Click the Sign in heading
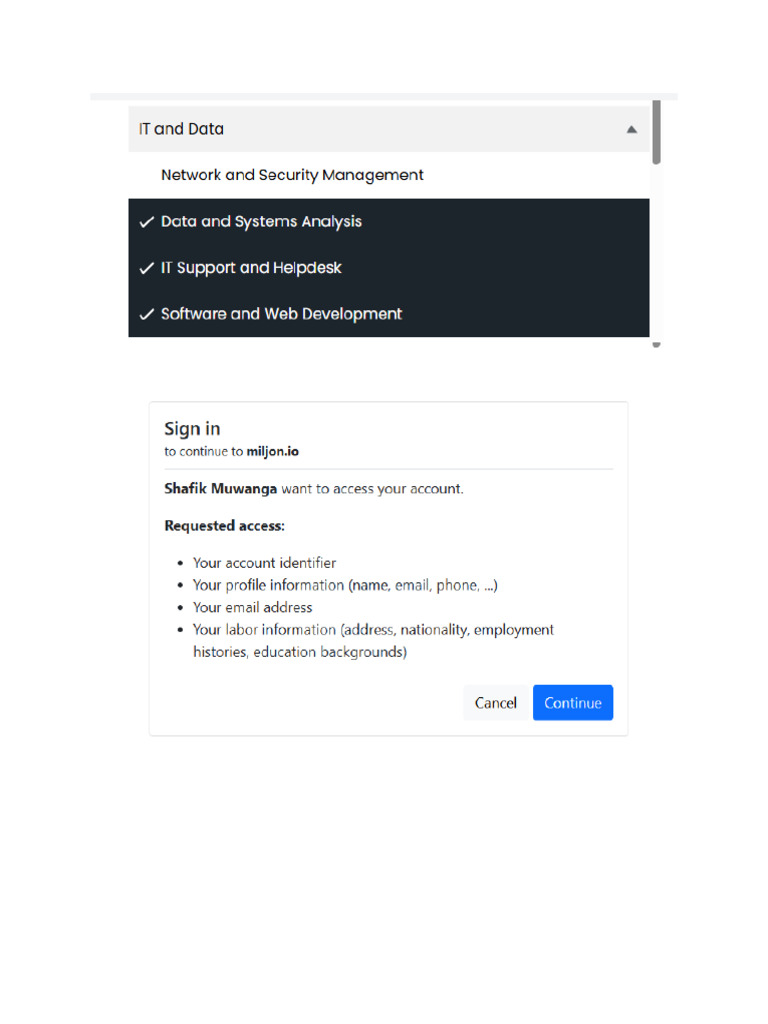The width and height of the screenshot is (768, 1024). point(192,428)
